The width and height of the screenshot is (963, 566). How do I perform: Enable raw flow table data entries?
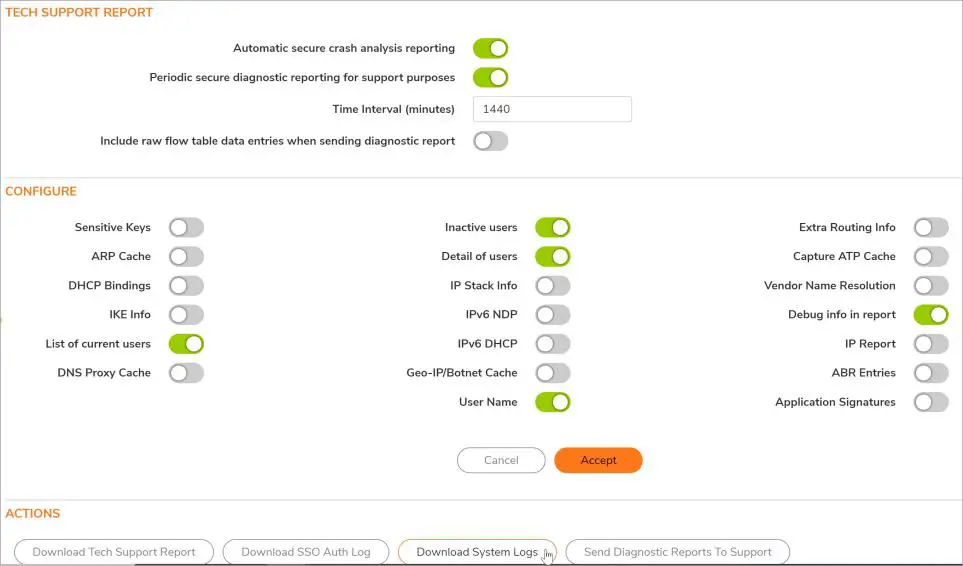tap(490, 141)
